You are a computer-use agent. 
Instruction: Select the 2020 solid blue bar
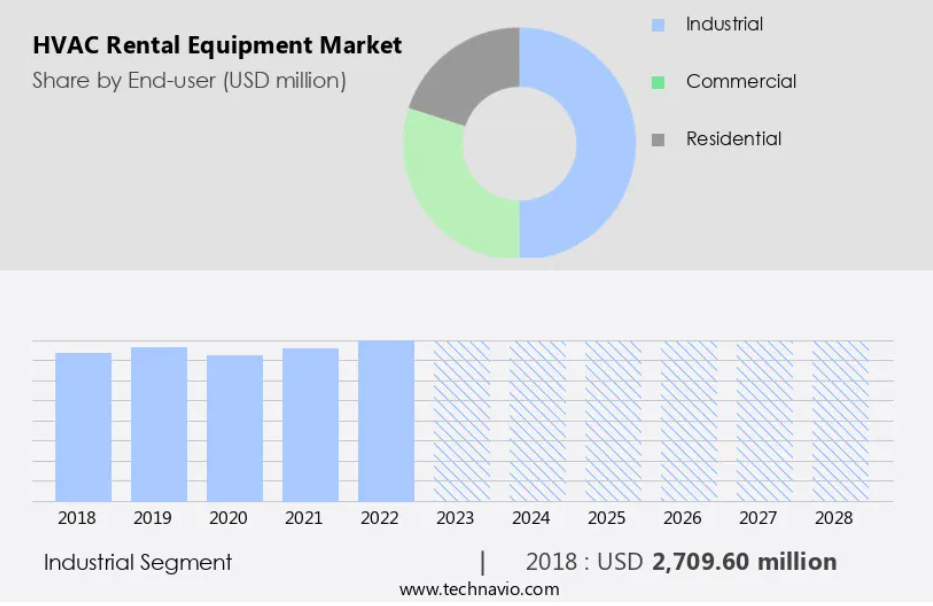tap(235, 428)
